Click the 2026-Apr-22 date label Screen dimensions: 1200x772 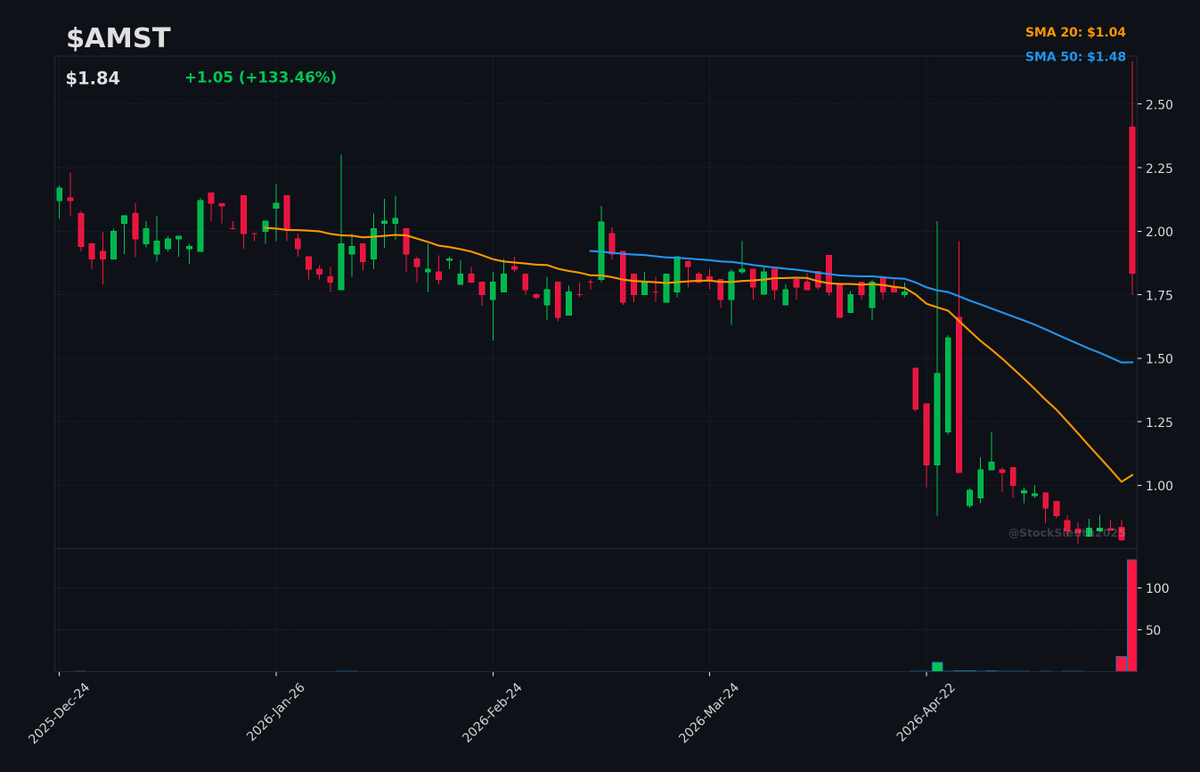point(926,713)
